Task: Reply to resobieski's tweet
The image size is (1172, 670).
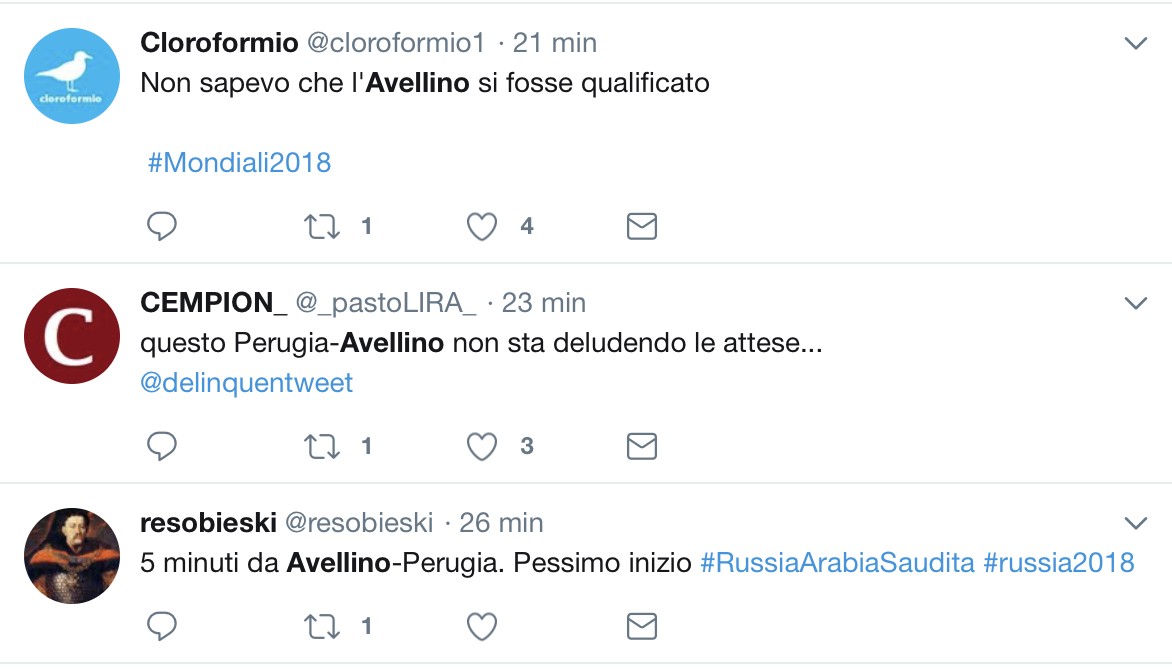Action: pos(161,626)
